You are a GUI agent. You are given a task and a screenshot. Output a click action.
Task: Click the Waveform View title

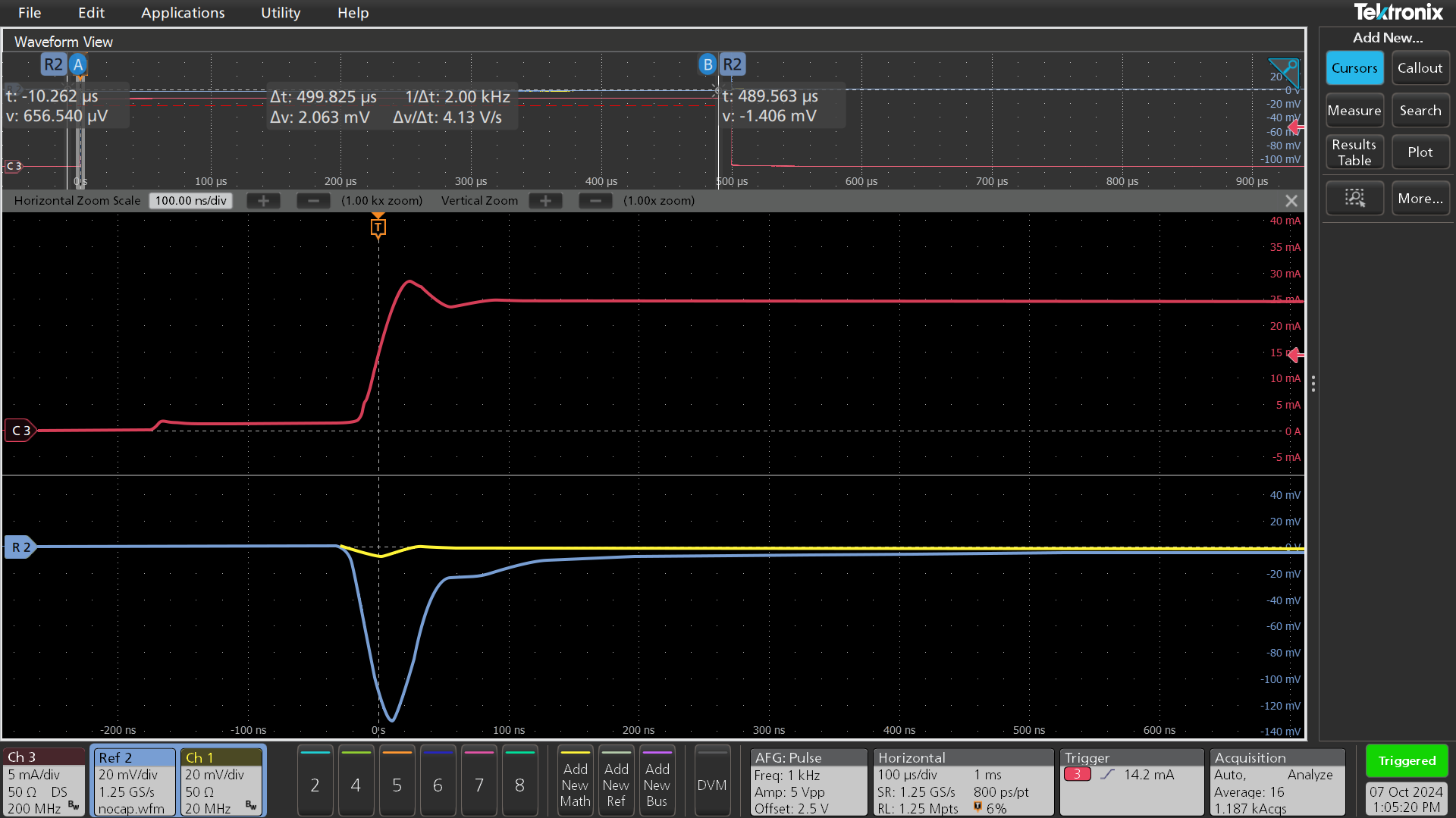tap(64, 42)
